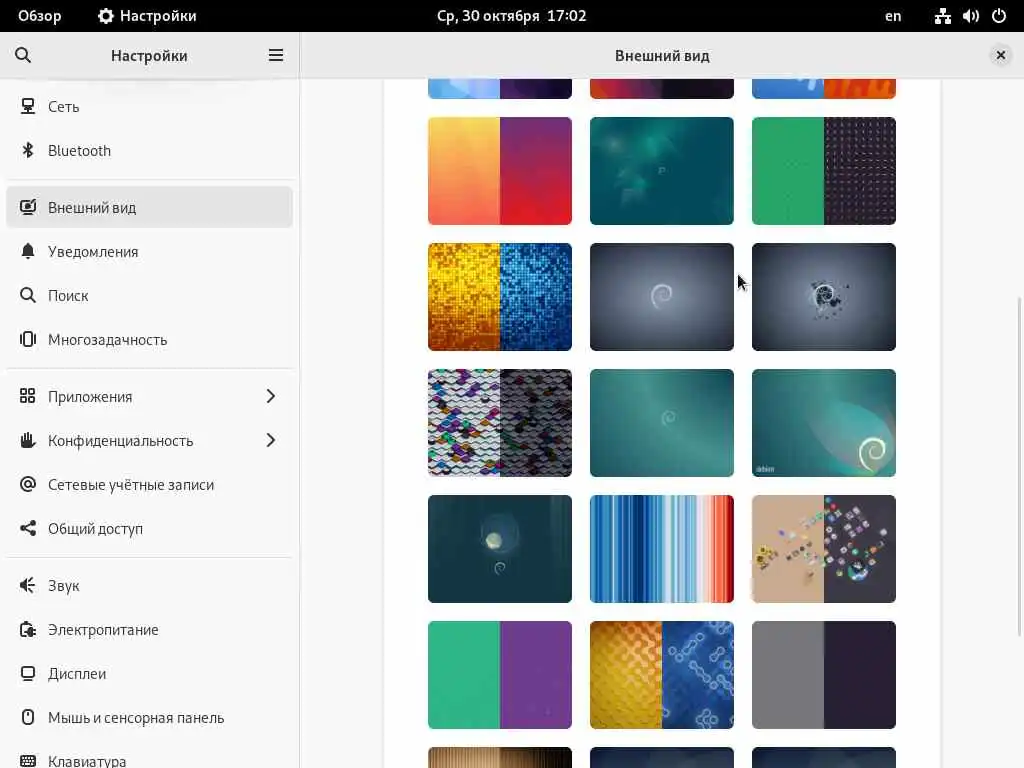Choose the gray and dark navy wallpaper
1024x768 pixels.
[x=824, y=675]
